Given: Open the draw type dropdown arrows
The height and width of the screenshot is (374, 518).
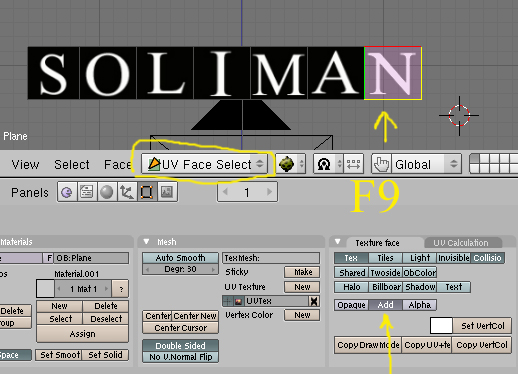Looking at the screenshot, I should point(301,164).
